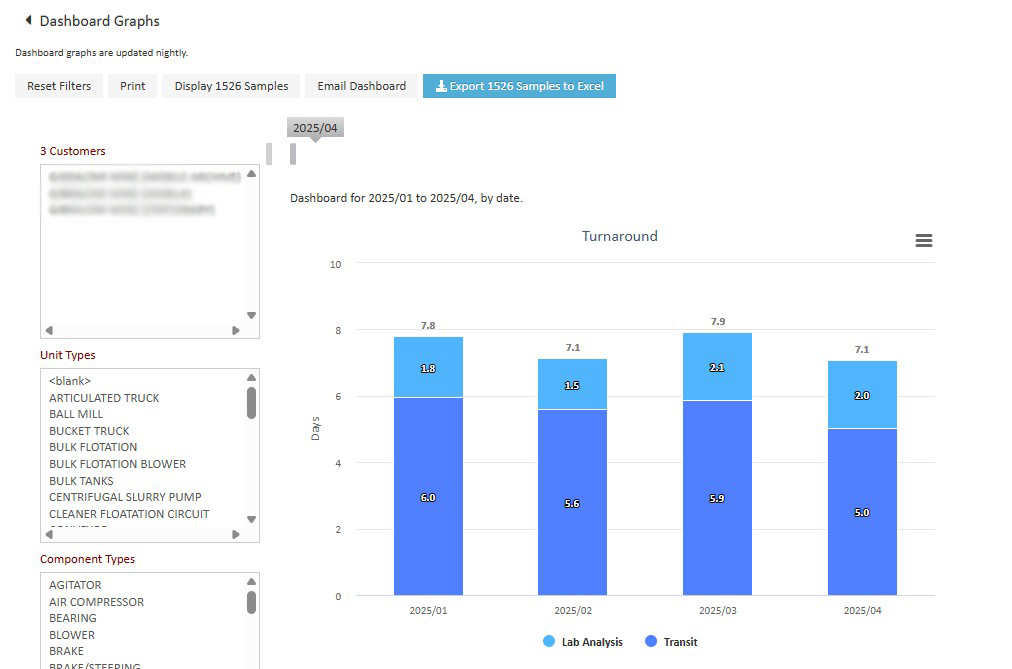Choose AIR COMPRESSOR component type
1012x669 pixels.
click(96, 602)
